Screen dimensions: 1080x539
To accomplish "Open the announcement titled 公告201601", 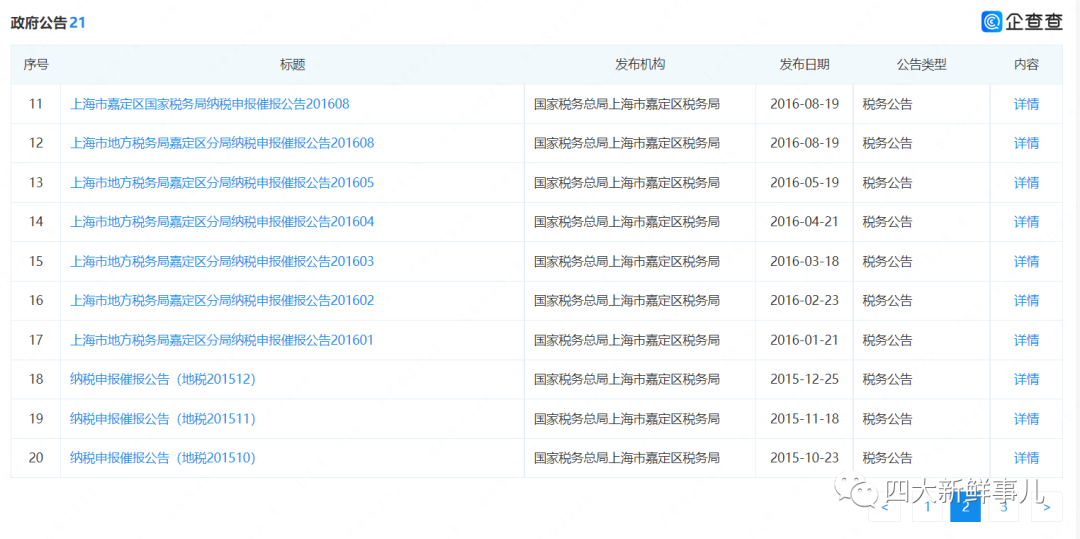I will tap(222, 340).
